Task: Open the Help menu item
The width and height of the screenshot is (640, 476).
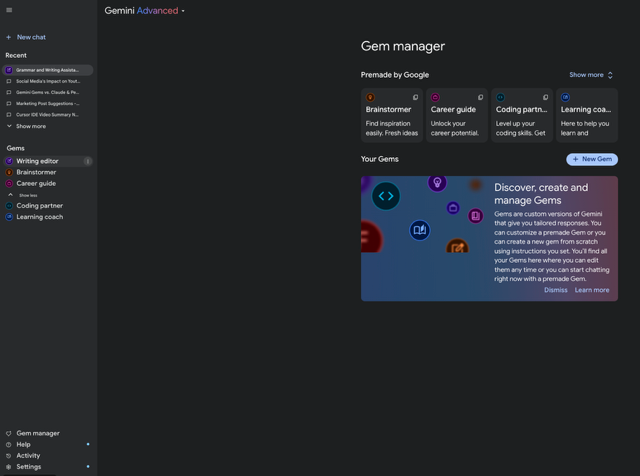Action: [x=23, y=444]
